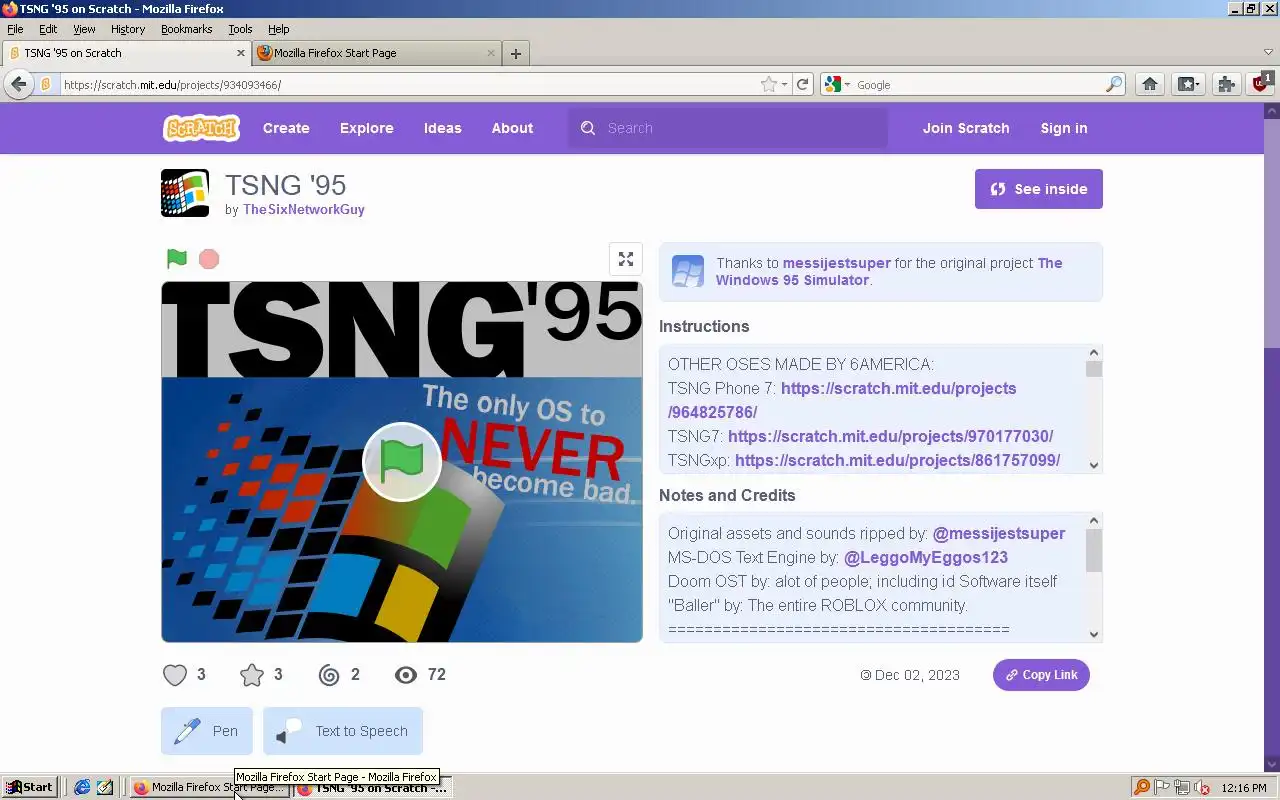Open the Bookmarks menu
This screenshot has height=800, width=1280.
click(x=186, y=29)
